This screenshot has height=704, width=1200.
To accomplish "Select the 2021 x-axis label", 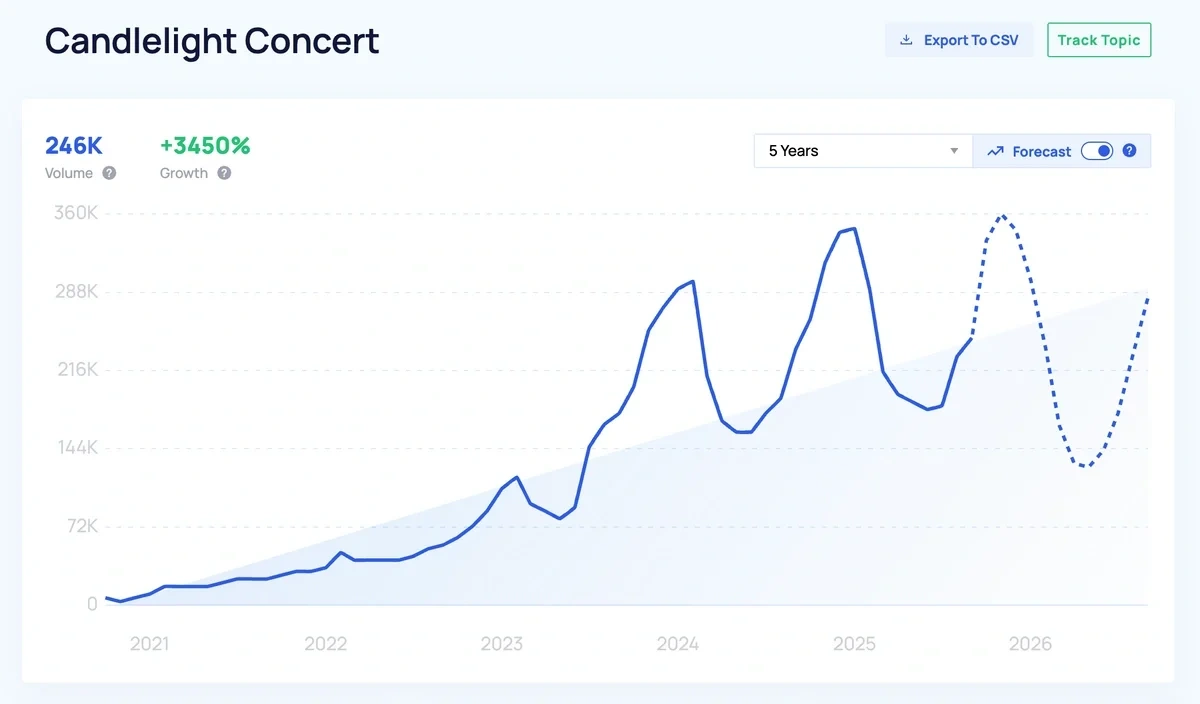I will [x=150, y=644].
